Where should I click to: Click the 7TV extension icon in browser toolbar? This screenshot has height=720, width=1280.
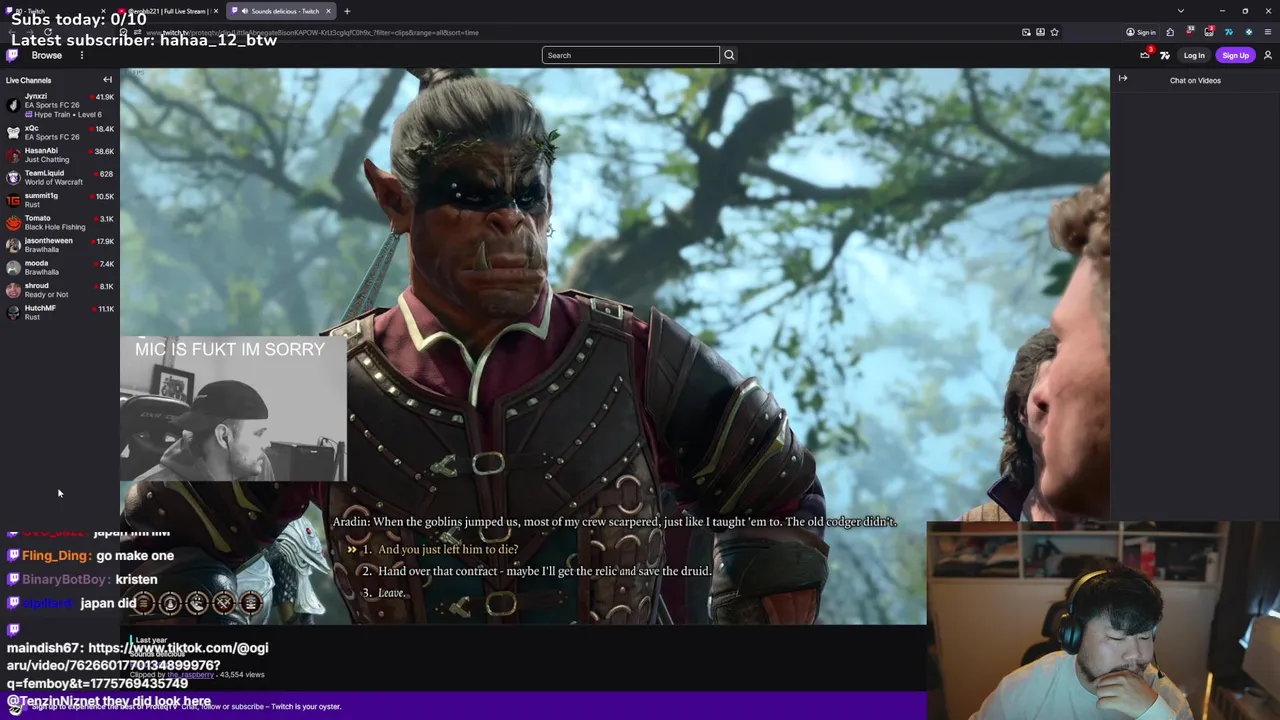point(1229,32)
